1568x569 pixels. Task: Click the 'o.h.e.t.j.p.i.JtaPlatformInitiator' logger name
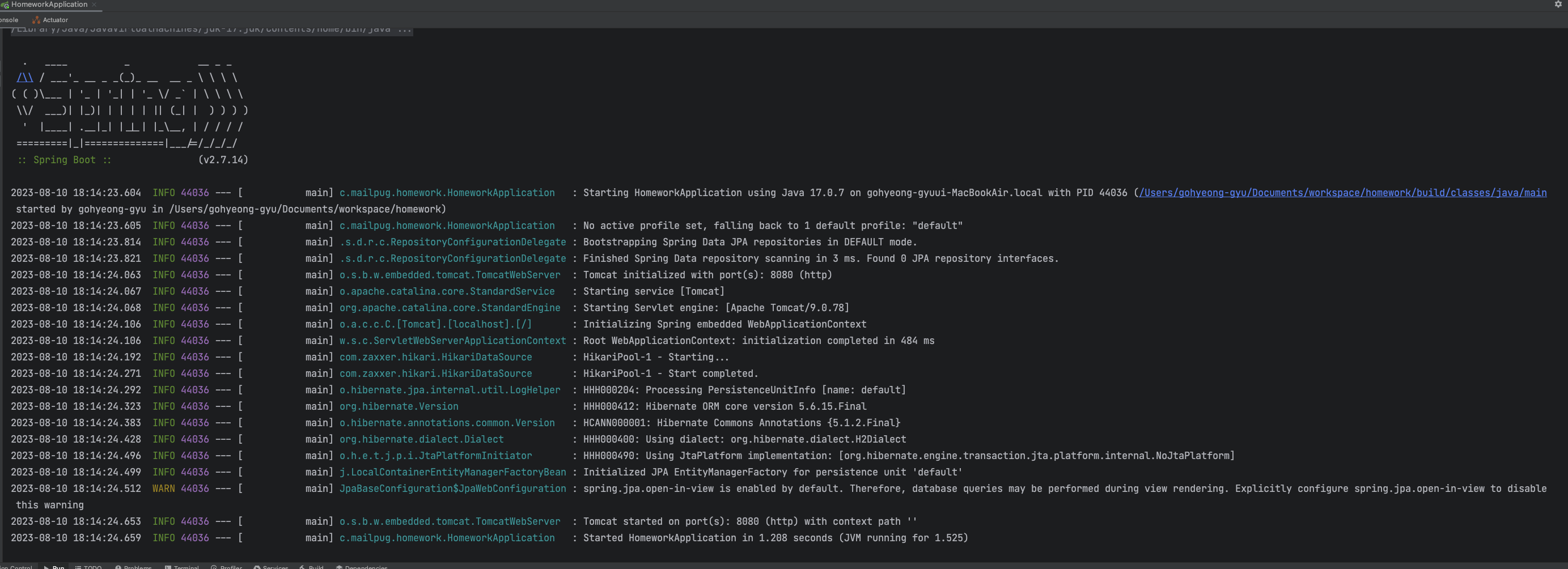click(x=435, y=456)
